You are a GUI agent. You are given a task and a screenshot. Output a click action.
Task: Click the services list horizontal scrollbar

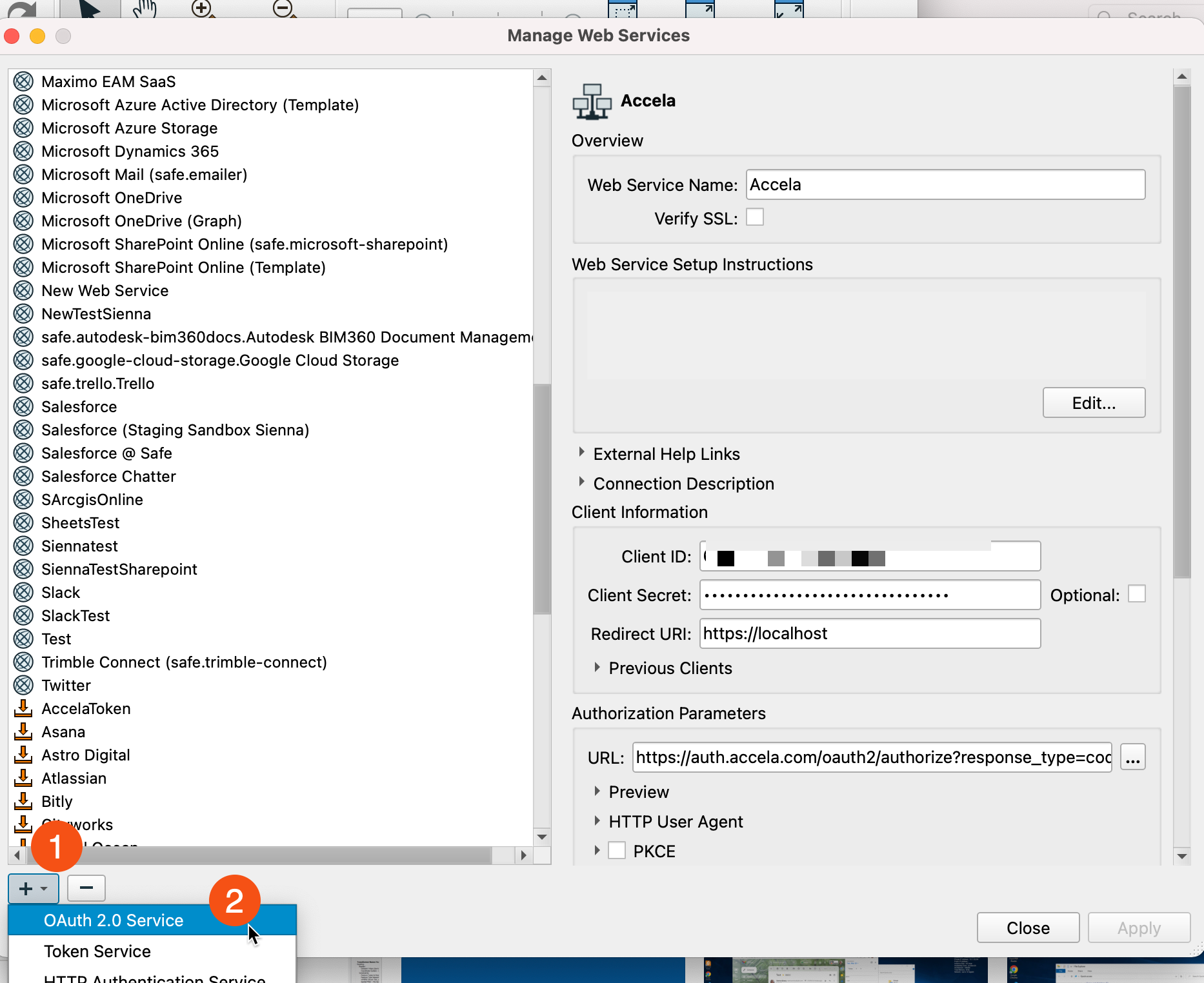pyautogui.click(x=258, y=855)
